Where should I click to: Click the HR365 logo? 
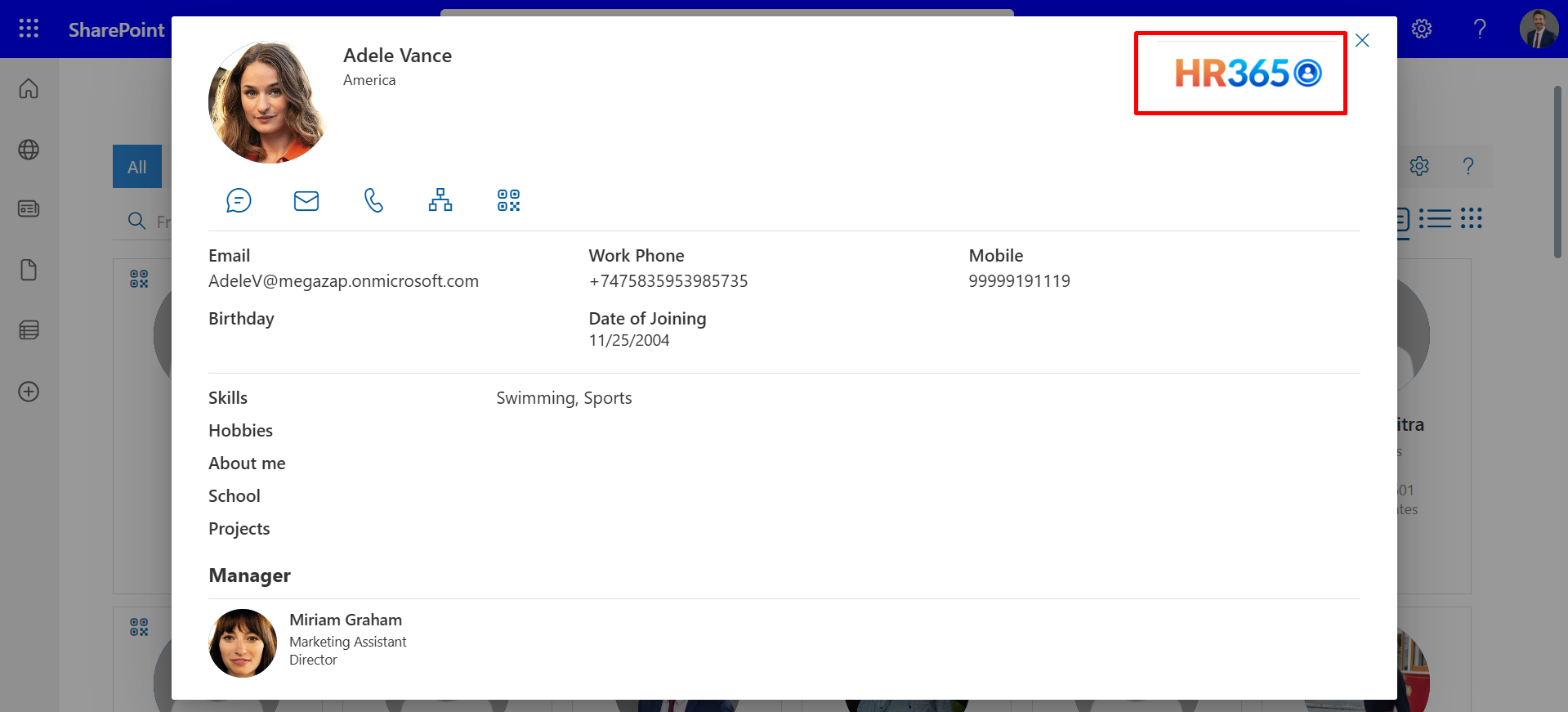1248,74
